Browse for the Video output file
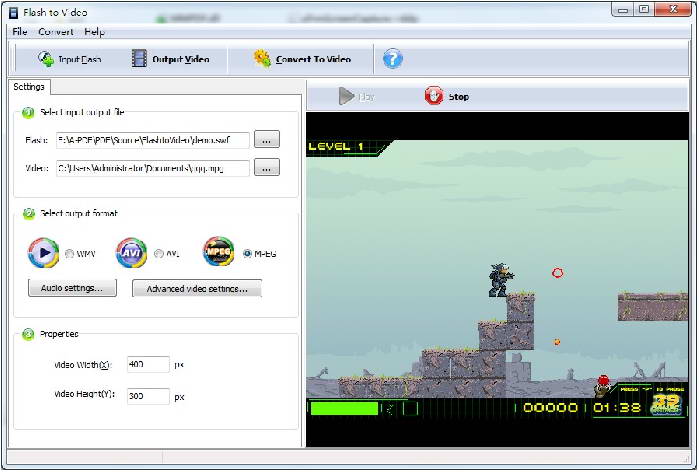The width and height of the screenshot is (699, 472). 267,168
